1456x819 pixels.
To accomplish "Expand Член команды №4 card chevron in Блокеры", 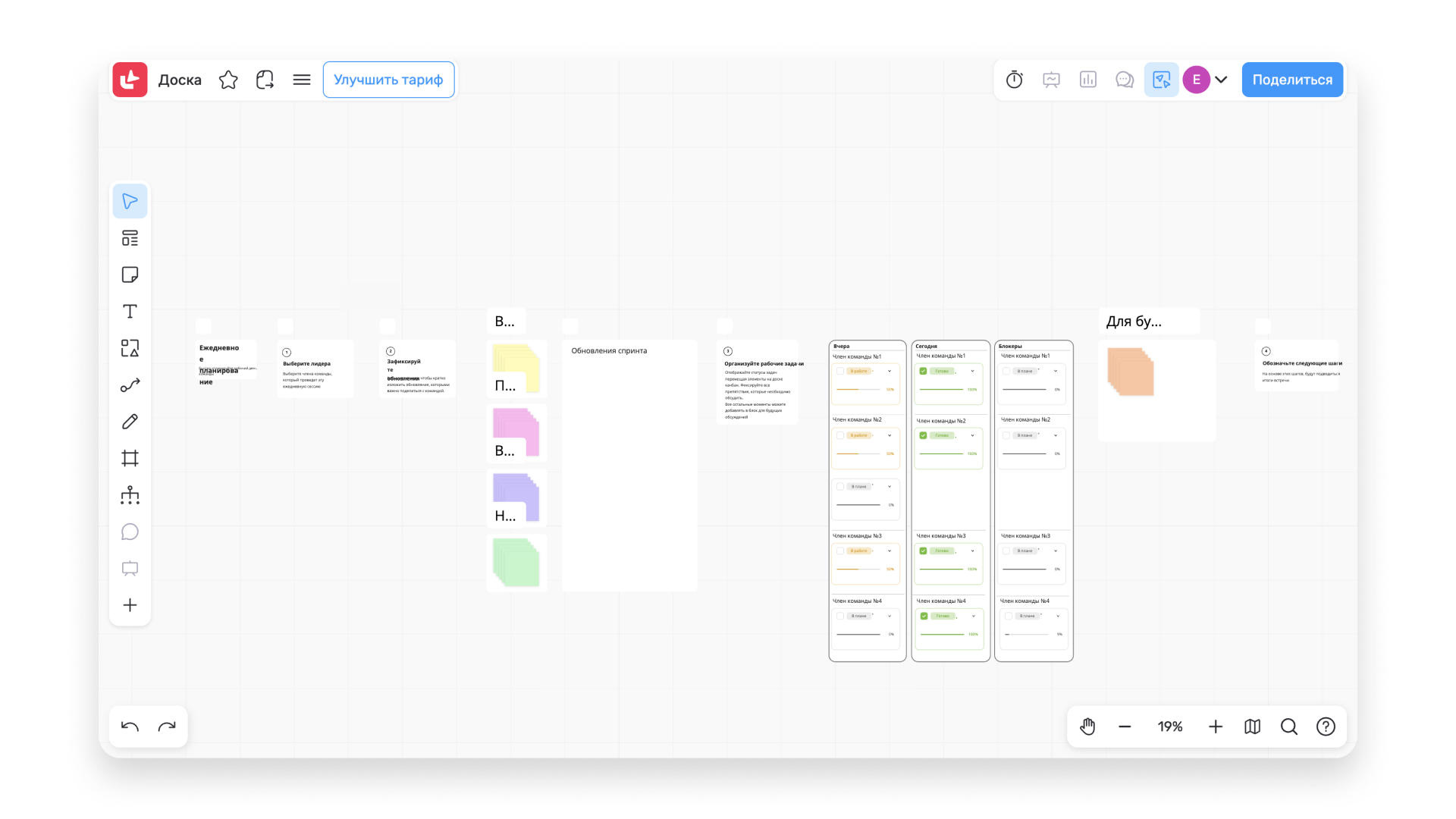I will 1058,616.
